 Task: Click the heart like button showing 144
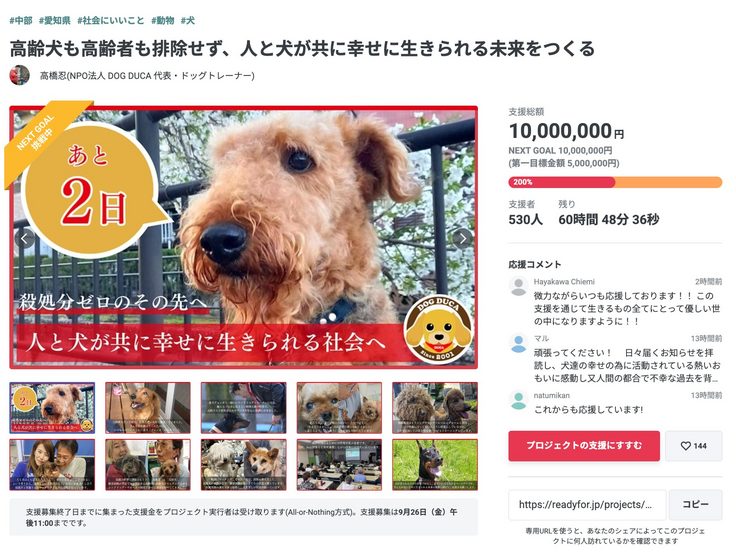(694, 446)
